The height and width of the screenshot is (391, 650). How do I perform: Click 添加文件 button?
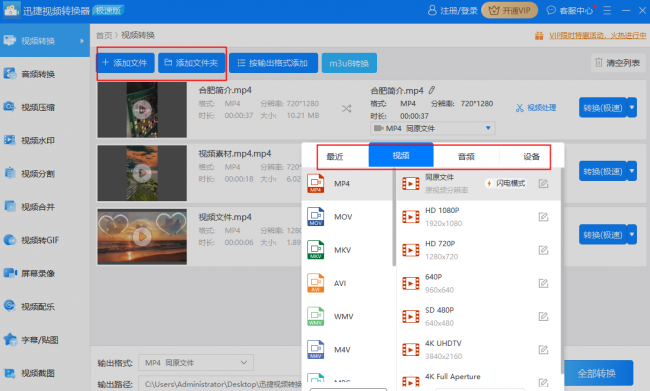tap(126, 63)
